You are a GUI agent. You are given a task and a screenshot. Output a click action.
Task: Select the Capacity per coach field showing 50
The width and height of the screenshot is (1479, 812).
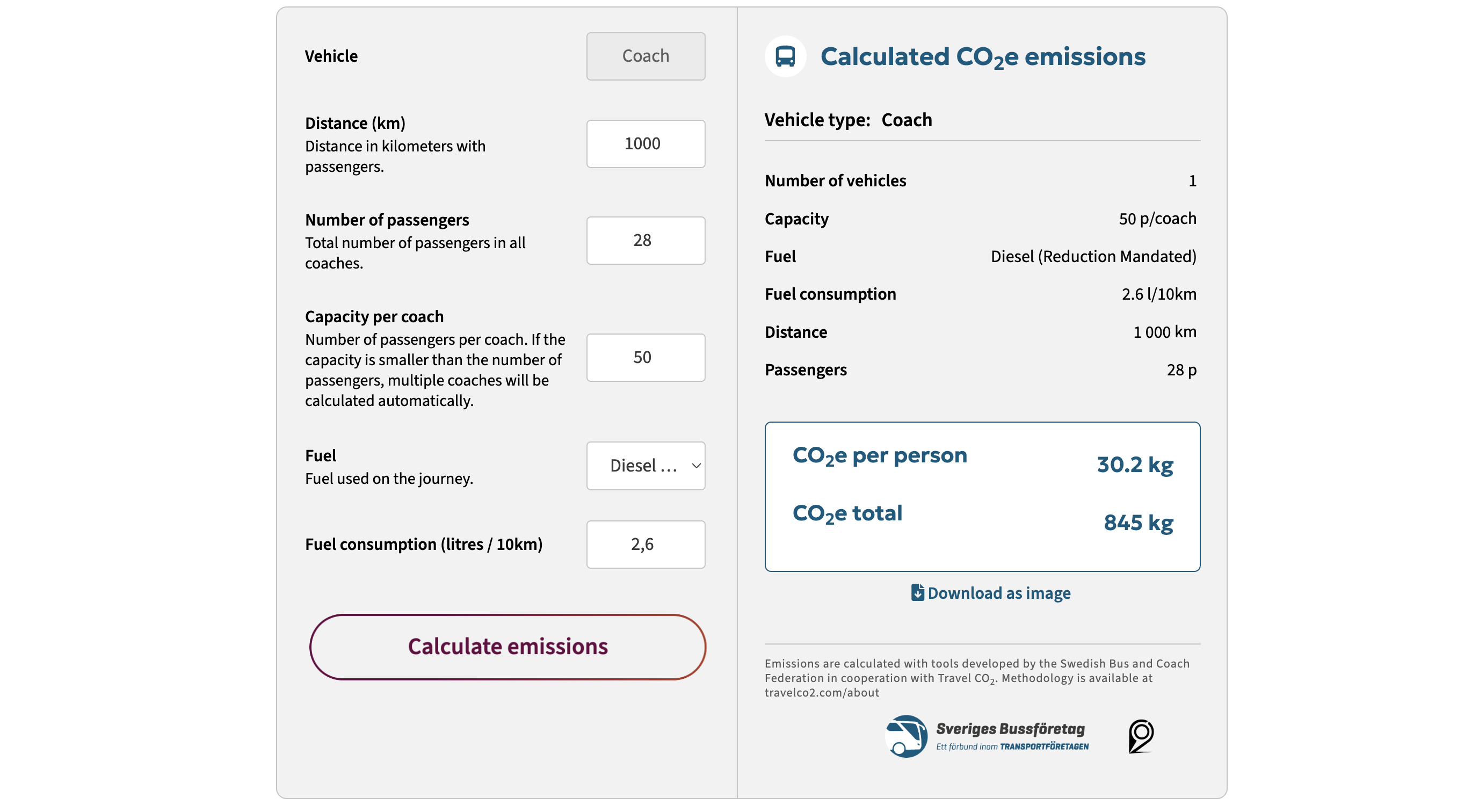pyautogui.click(x=646, y=357)
